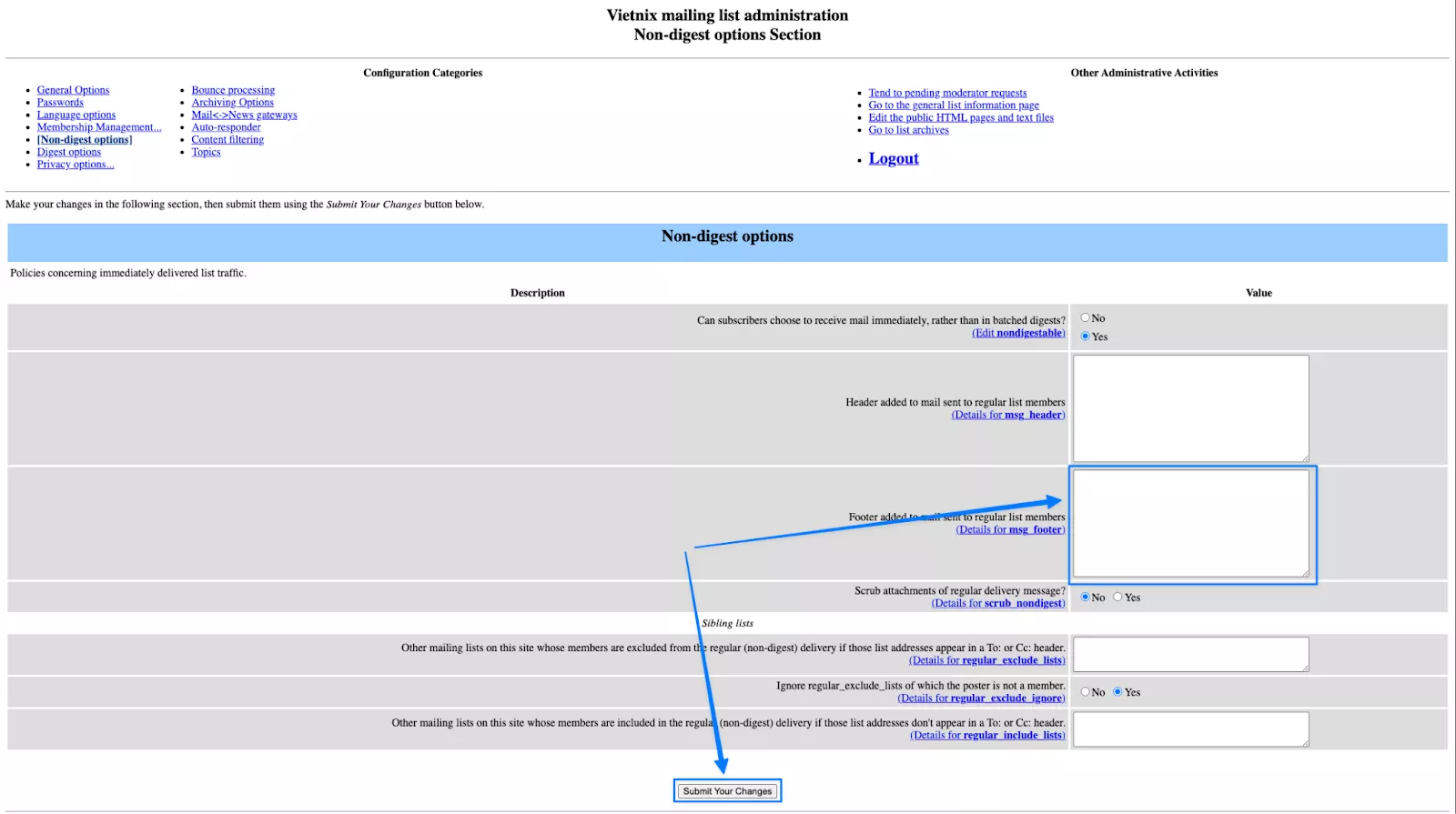Open General Options category
Viewport: 1456px width, 814px height.
coord(73,90)
